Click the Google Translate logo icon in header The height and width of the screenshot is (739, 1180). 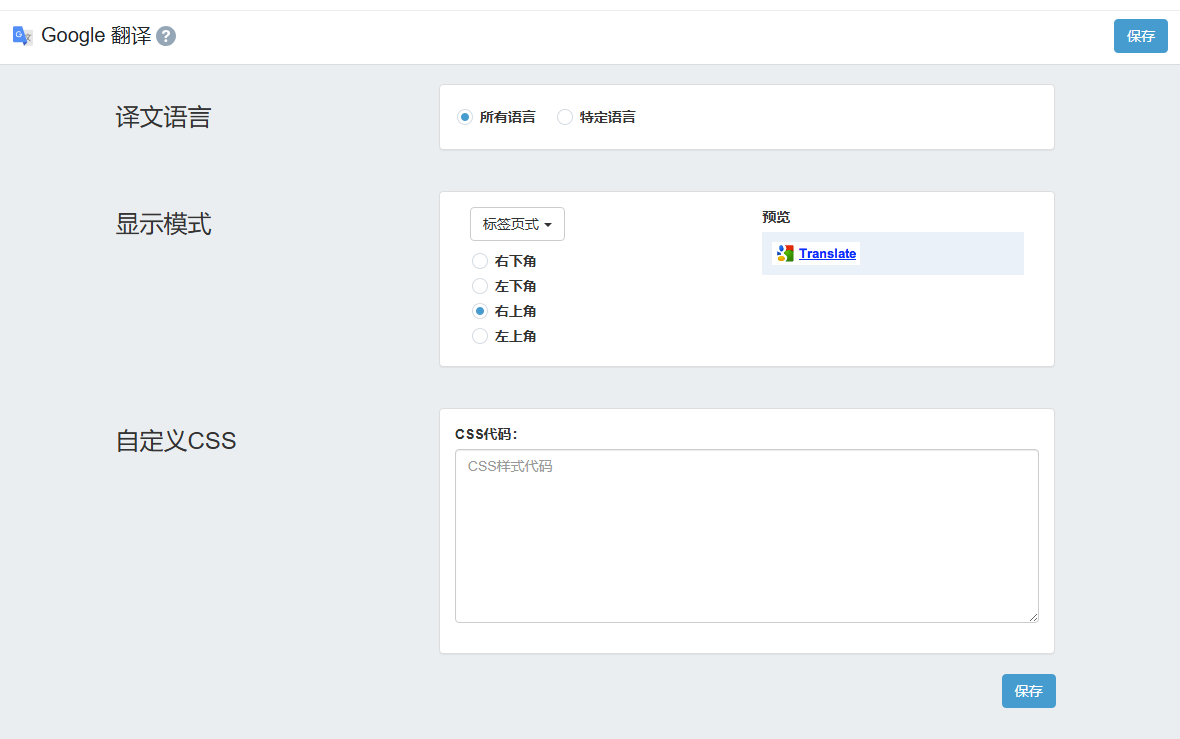click(x=22, y=36)
